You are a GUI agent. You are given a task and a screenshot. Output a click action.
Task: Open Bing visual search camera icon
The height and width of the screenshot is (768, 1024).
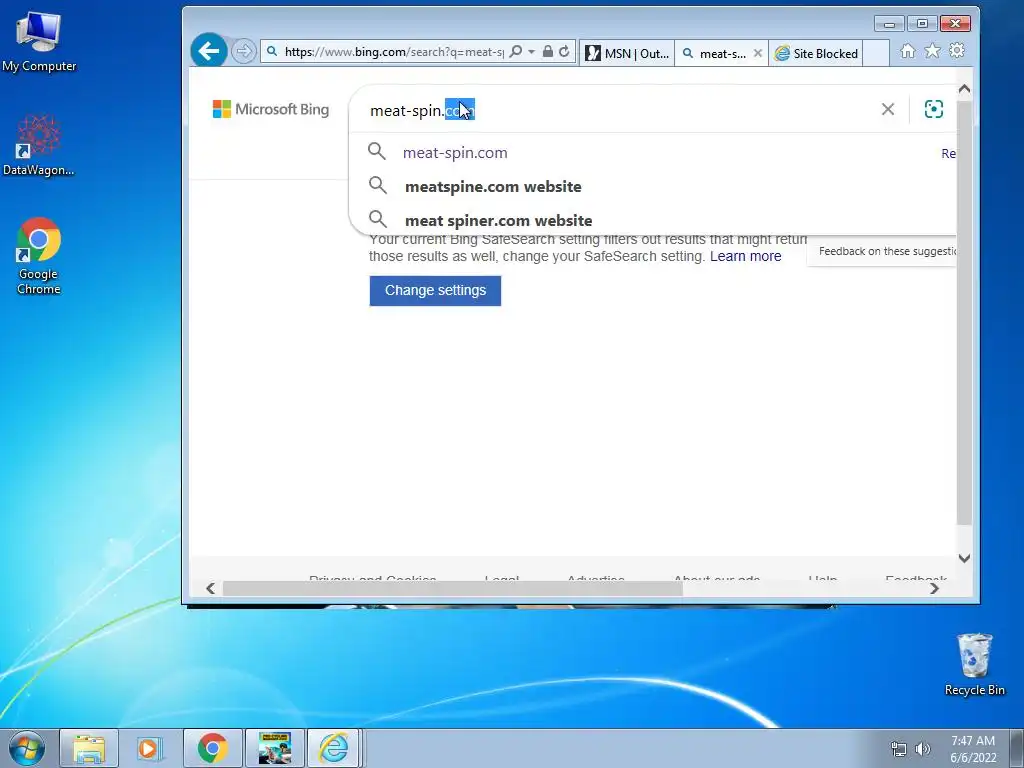[x=934, y=109]
